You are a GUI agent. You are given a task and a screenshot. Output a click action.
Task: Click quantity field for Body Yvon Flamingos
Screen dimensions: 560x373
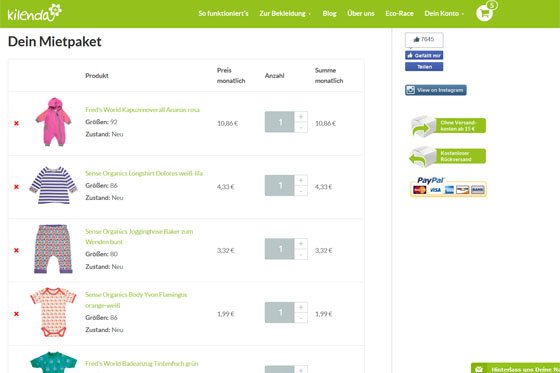click(279, 313)
